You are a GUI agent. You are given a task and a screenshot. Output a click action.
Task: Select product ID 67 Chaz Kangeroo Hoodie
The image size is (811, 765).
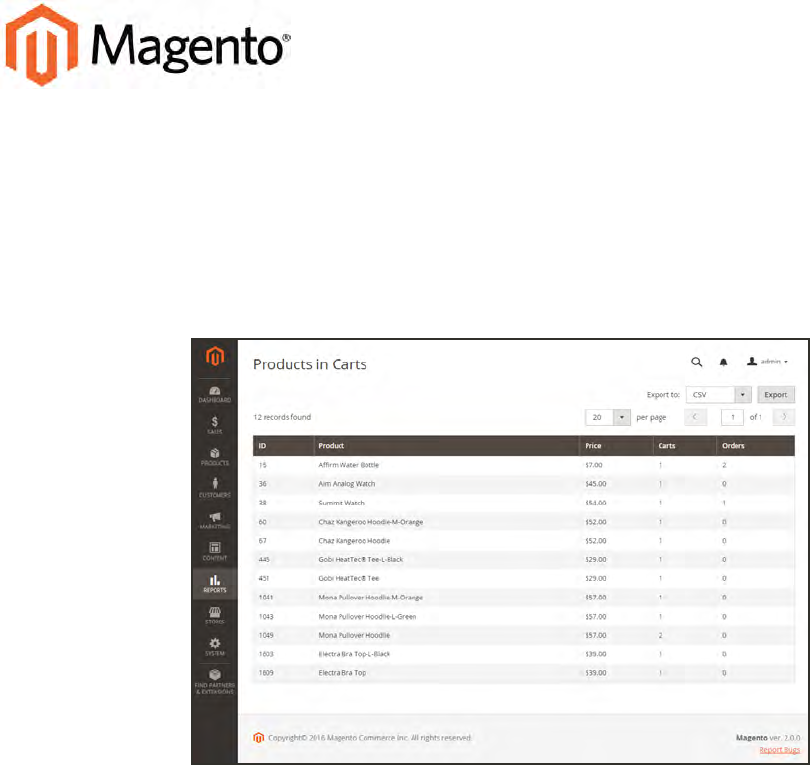click(523, 541)
